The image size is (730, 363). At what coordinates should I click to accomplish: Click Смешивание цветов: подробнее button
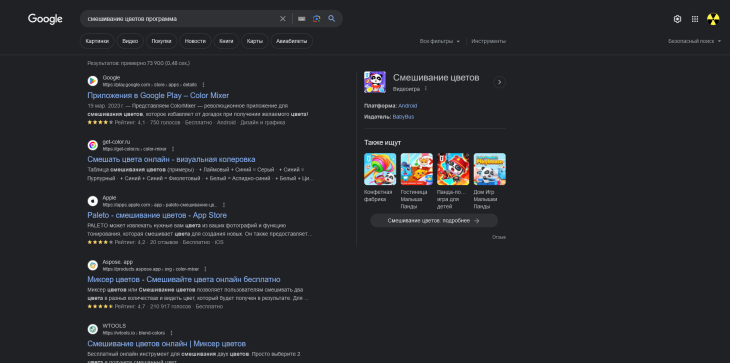(434, 221)
